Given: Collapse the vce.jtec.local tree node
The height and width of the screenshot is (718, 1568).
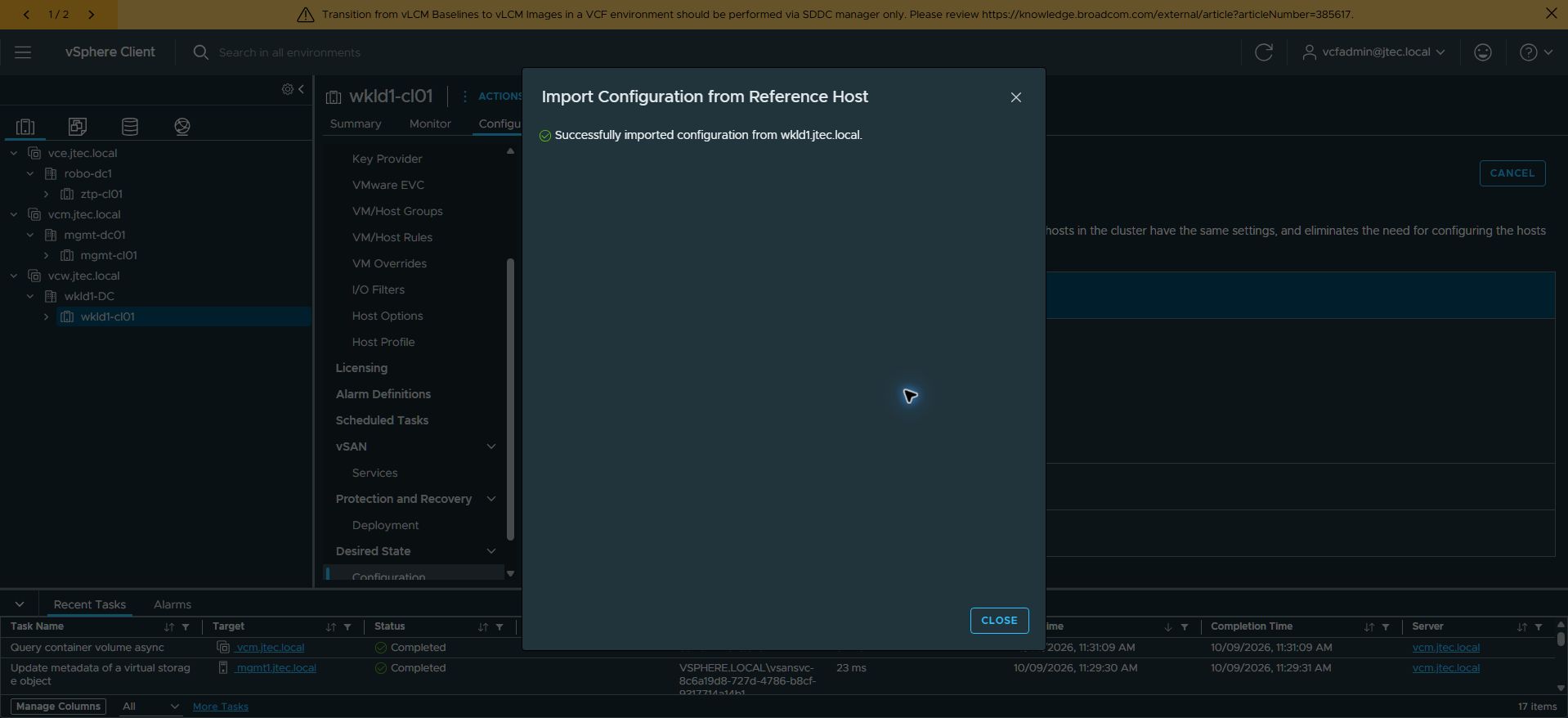Looking at the screenshot, I should tap(14, 153).
